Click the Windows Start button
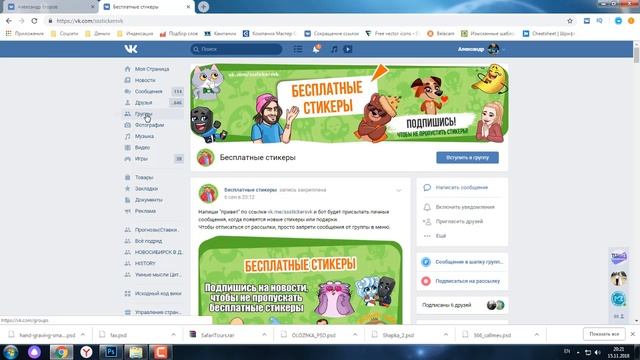The height and width of the screenshot is (360, 640). coord(11,352)
